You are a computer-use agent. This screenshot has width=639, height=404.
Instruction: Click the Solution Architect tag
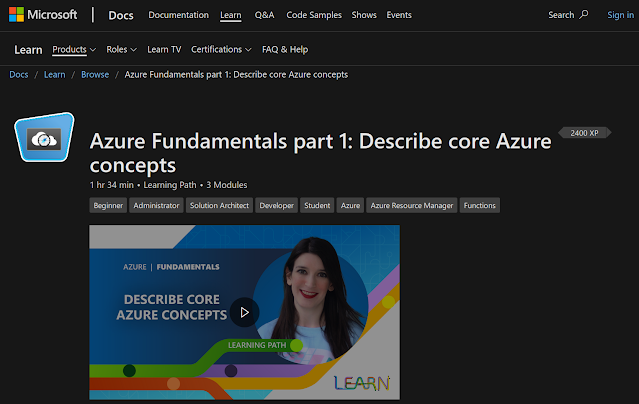[x=219, y=205]
